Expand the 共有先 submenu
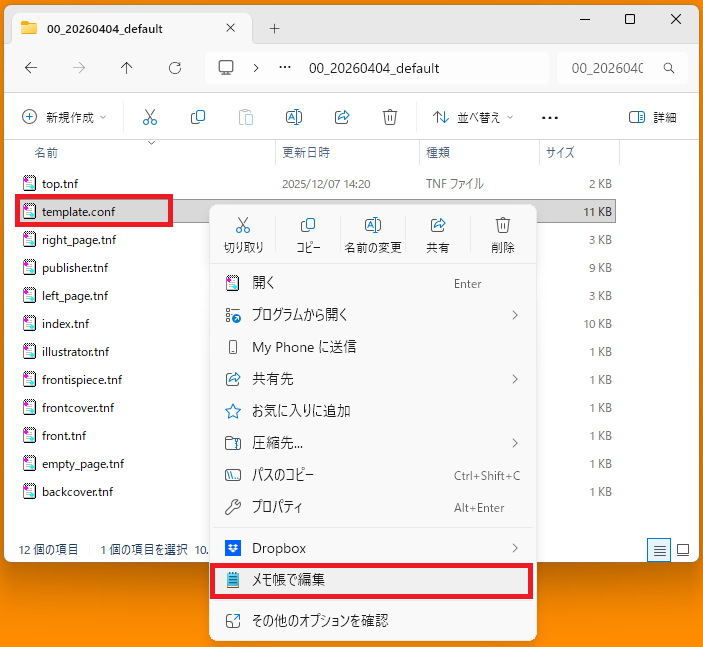Screen dimensions: 703x647 pos(515,379)
